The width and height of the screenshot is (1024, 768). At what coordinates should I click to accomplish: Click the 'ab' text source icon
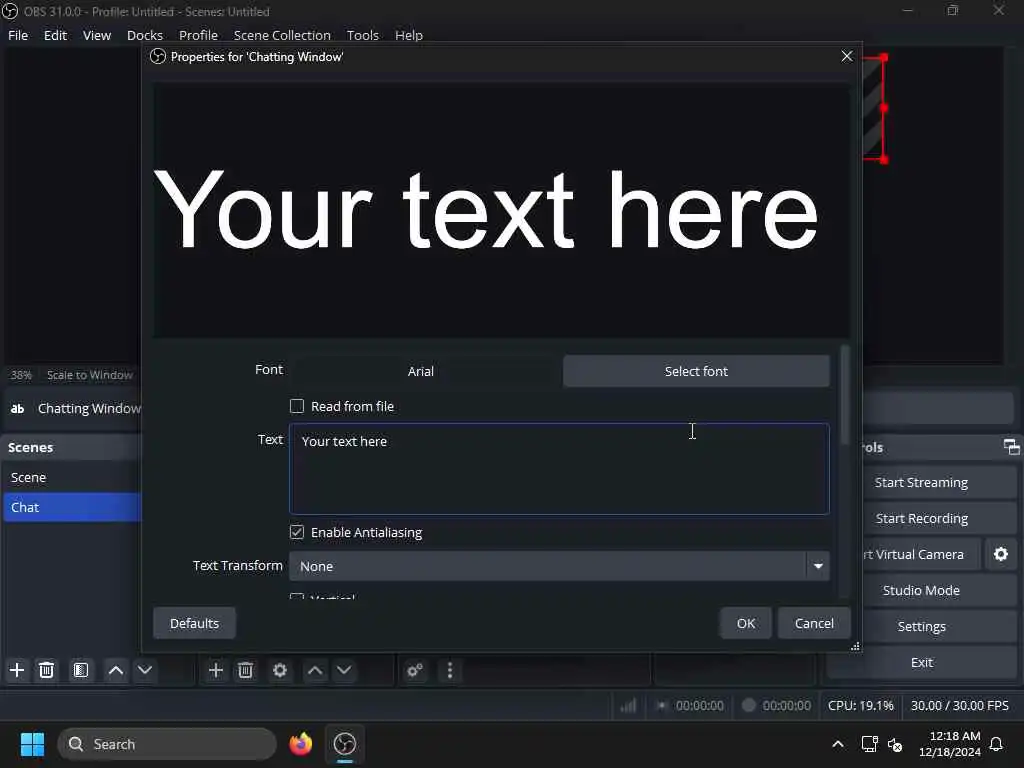coord(18,408)
